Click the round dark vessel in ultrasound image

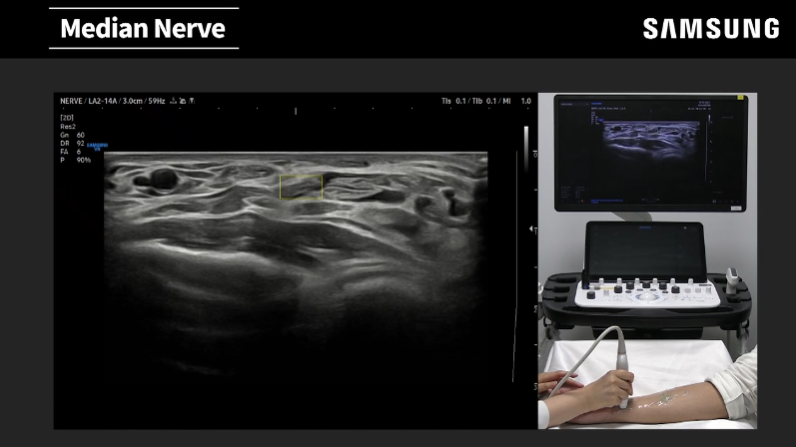pyautogui.click(x=163, y=179)
